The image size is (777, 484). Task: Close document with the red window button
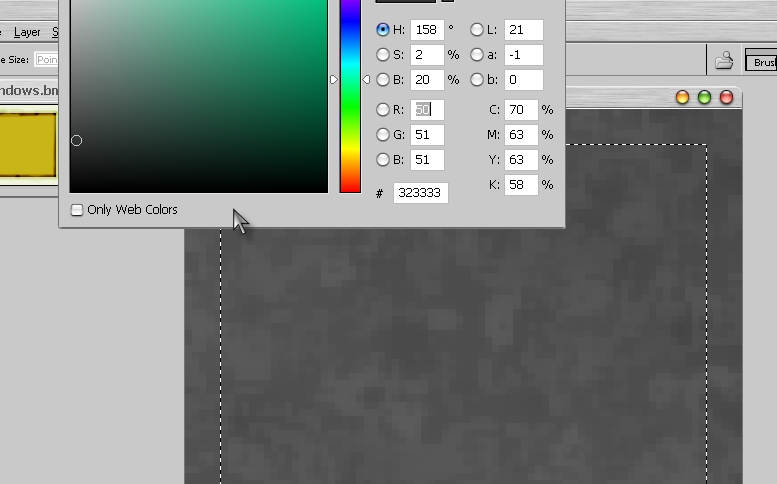coord(726,97)
